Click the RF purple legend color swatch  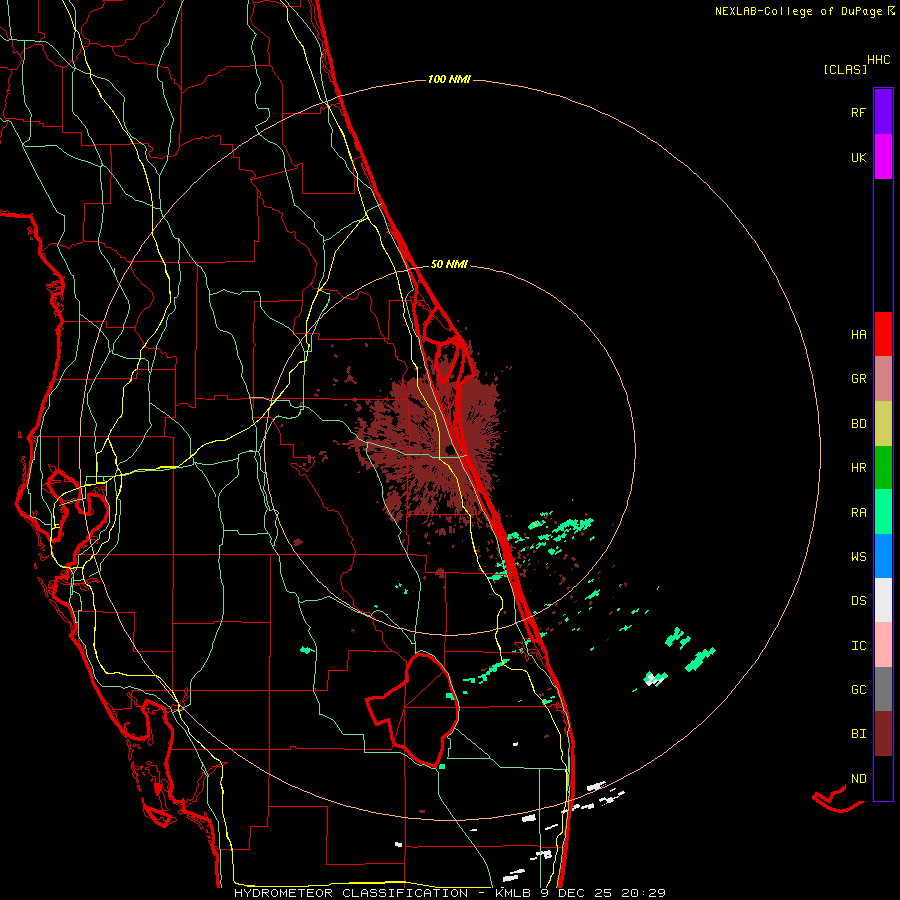coord(883,111)
